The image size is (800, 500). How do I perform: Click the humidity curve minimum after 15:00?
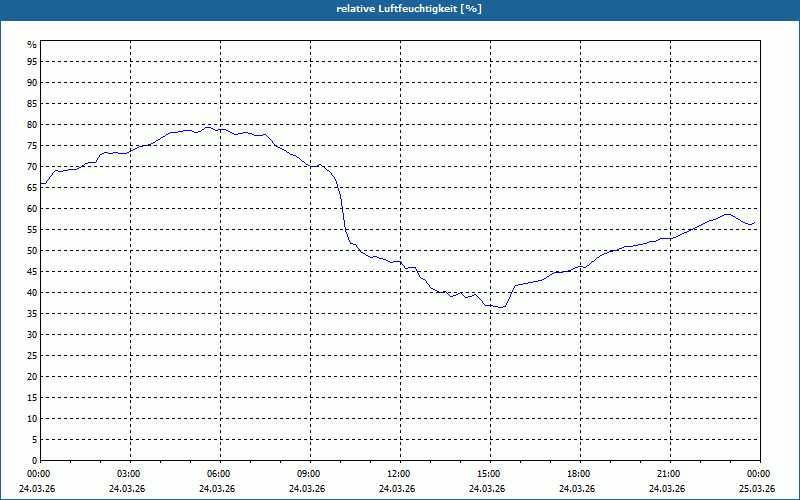[x=501, y=307]
